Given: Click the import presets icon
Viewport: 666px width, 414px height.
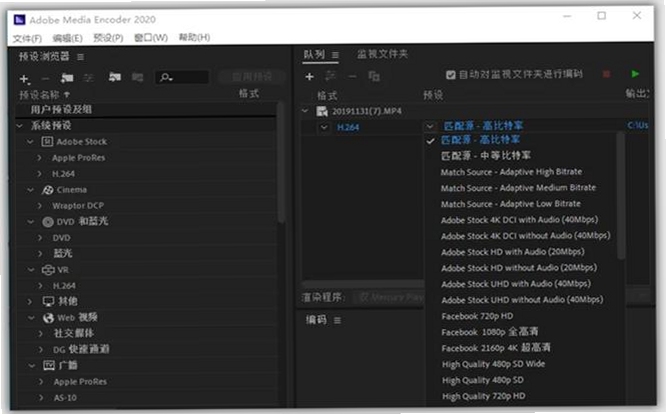Looking at the screenshot, I should [x=115, y=77].
